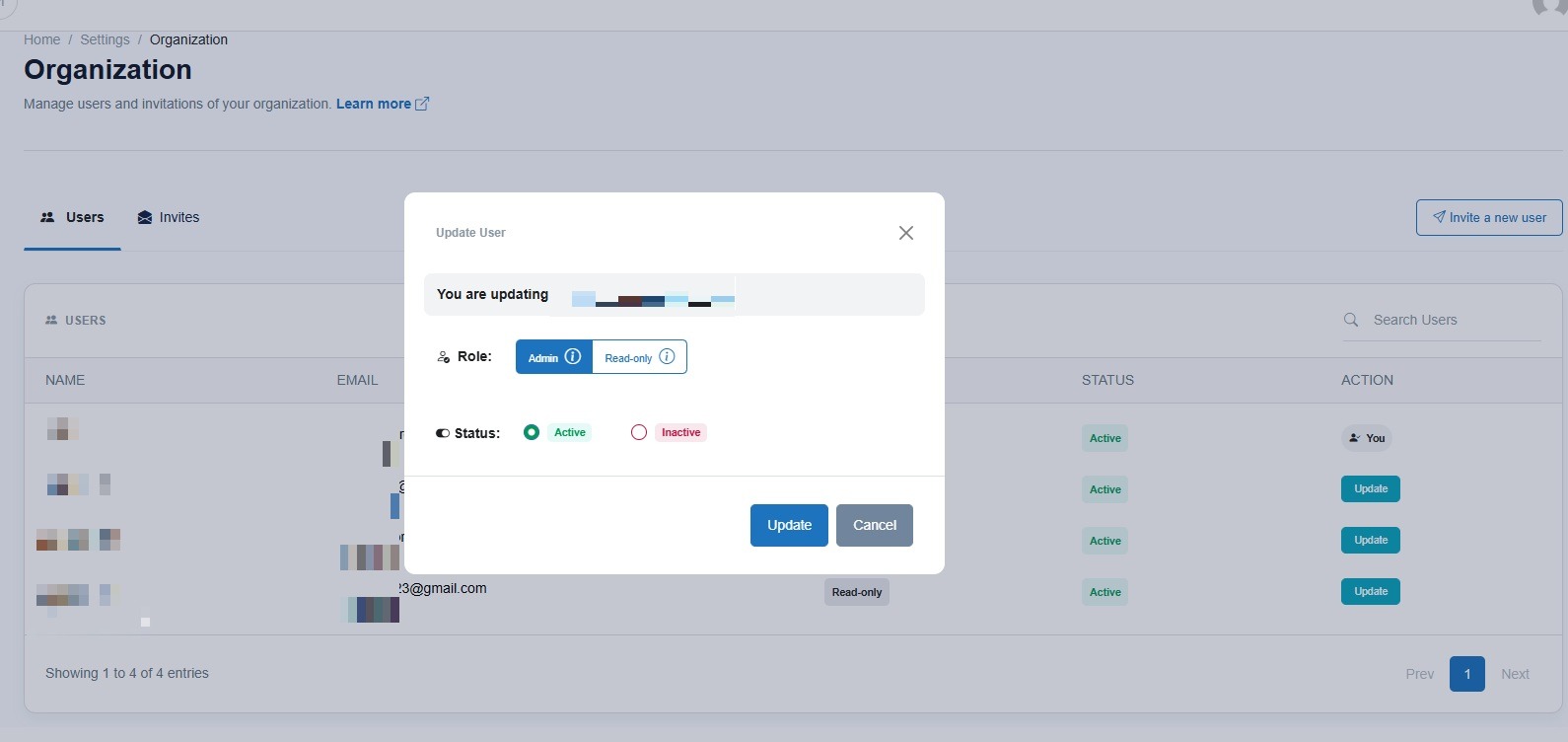Go to Home in breadcrumb

41,39
